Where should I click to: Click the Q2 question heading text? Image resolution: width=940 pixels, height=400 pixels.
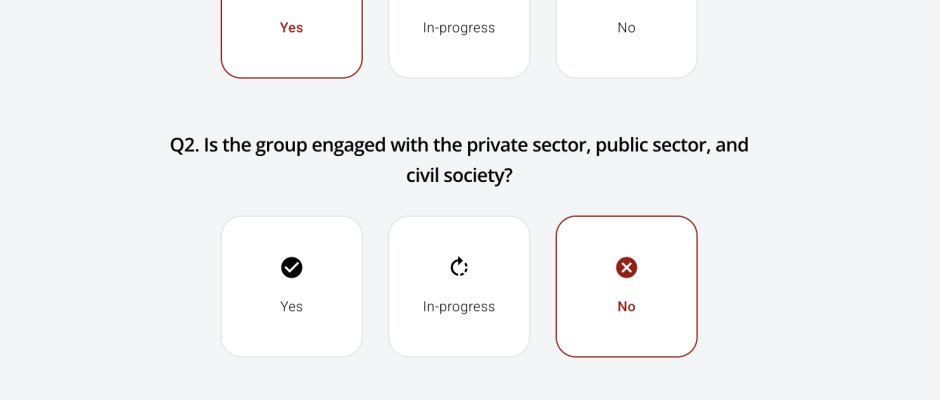459,160
